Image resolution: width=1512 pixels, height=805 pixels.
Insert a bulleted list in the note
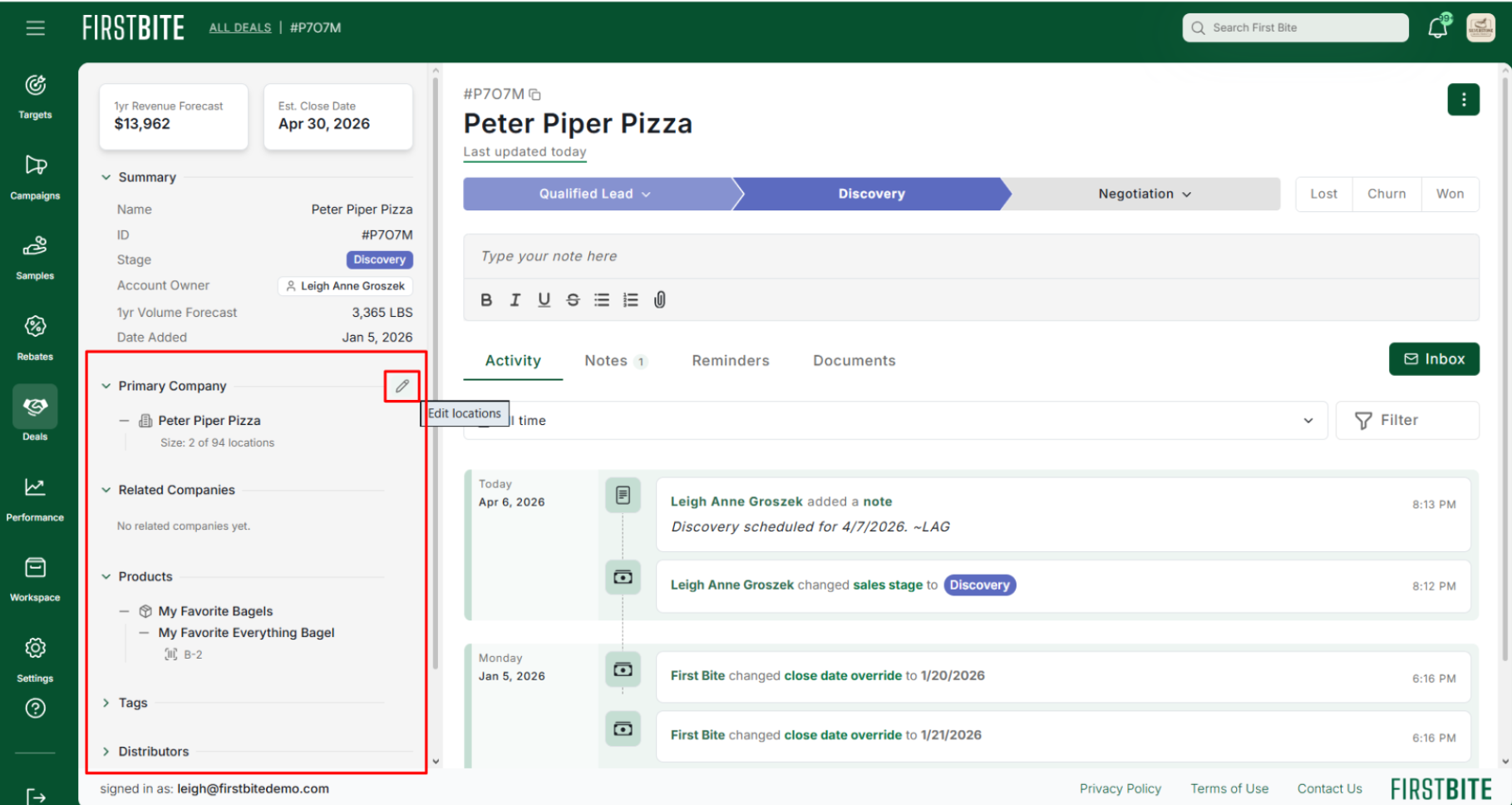tap(602, 300)
